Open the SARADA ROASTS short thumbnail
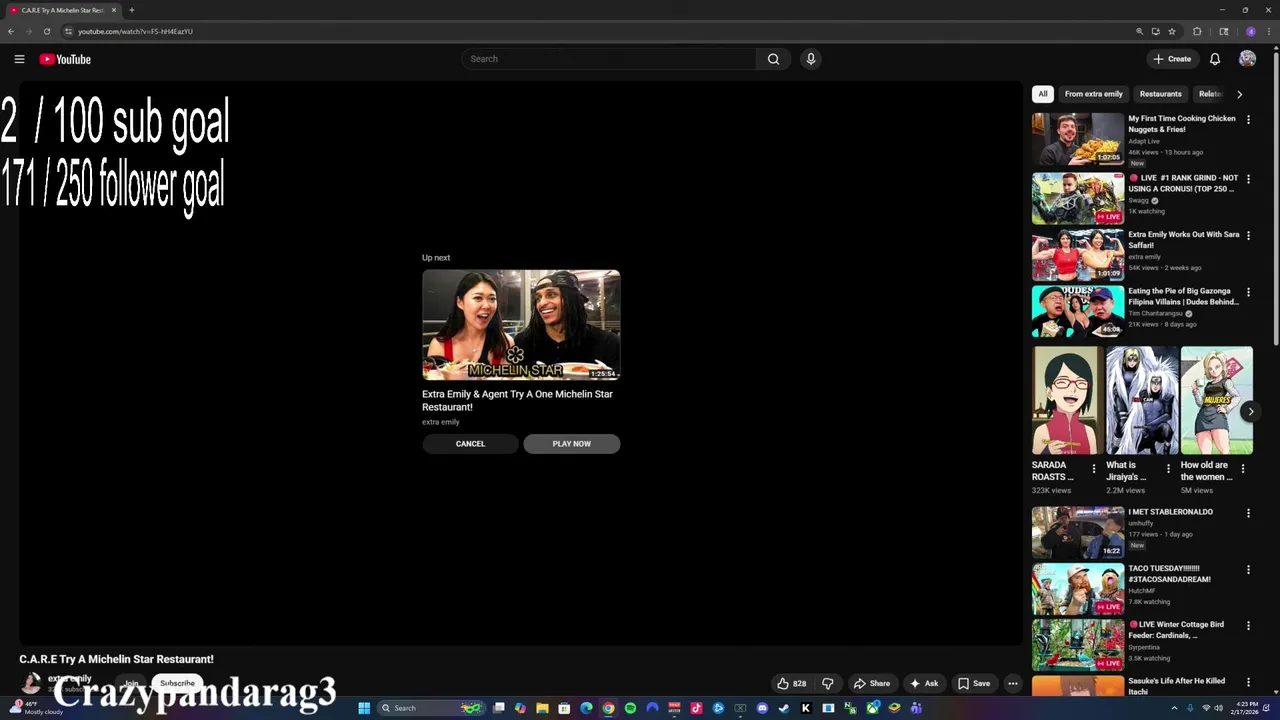Screen dimensions: 1280x720 click(x=1067, y=401)
